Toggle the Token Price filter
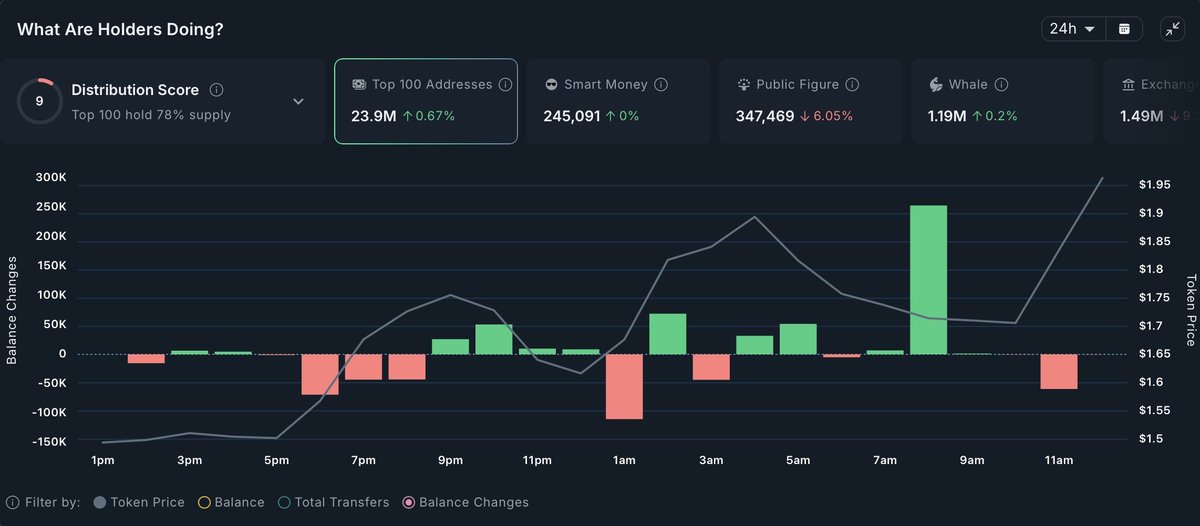 (x=138, y=502)
